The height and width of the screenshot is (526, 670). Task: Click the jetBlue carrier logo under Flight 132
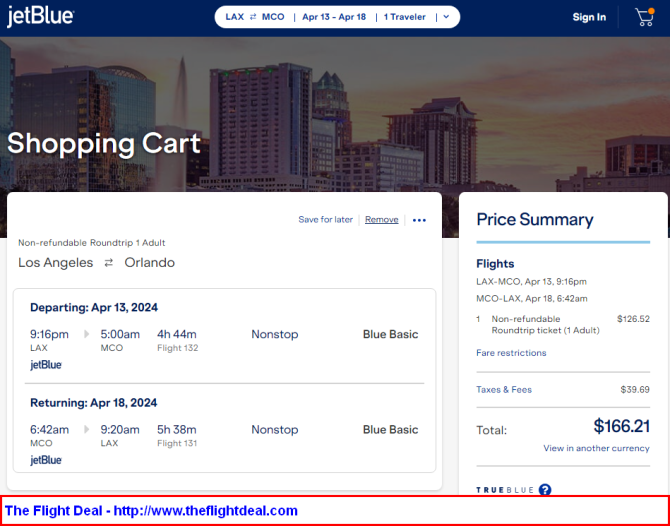(46, 365)
